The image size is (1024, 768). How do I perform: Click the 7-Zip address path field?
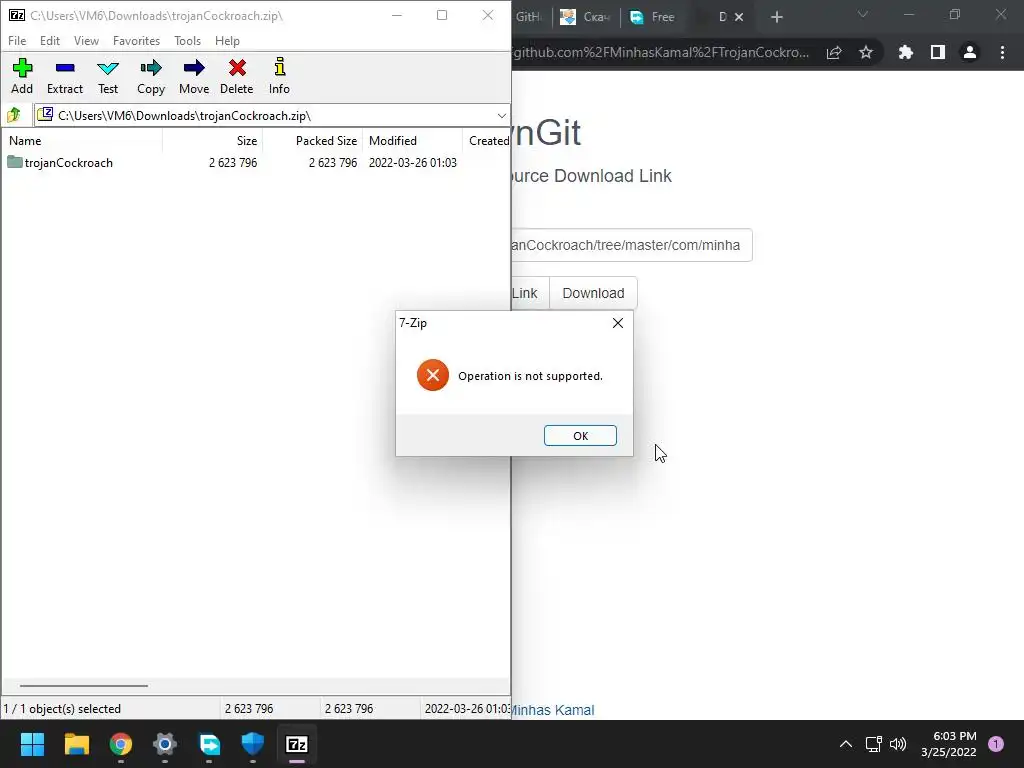tap(272, 116)
